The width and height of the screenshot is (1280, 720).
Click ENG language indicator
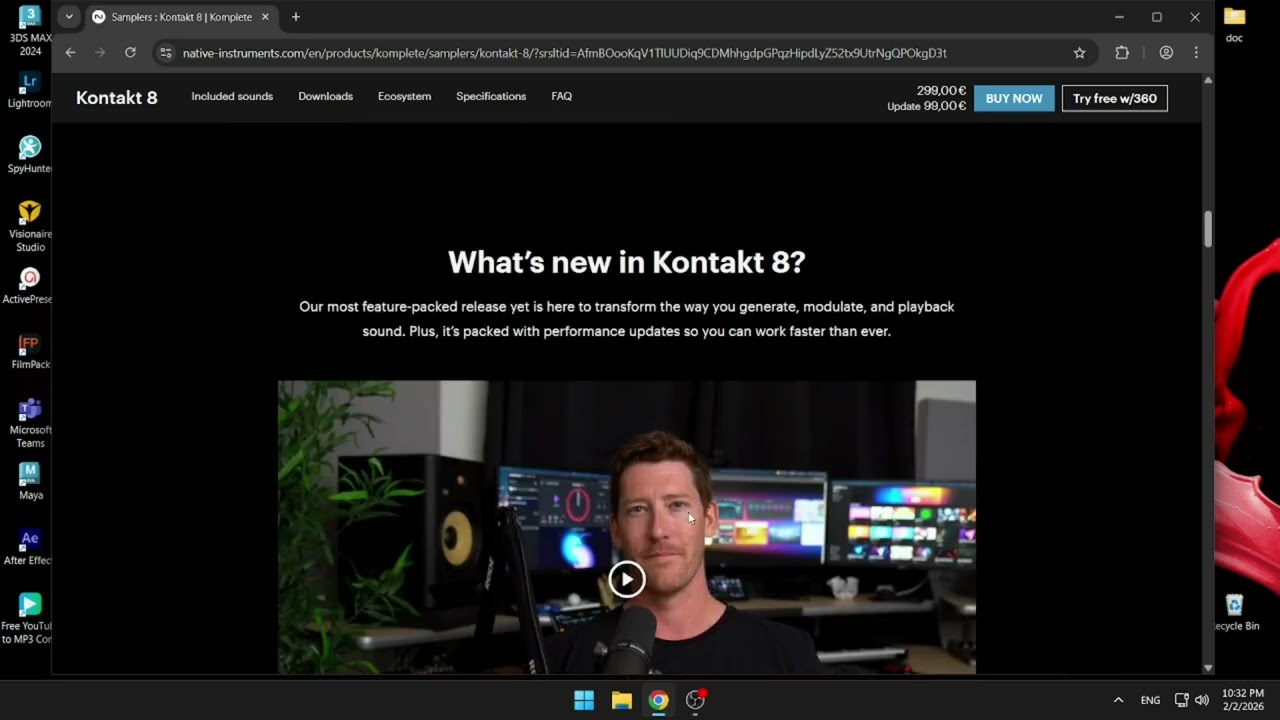pos(1151,700)
